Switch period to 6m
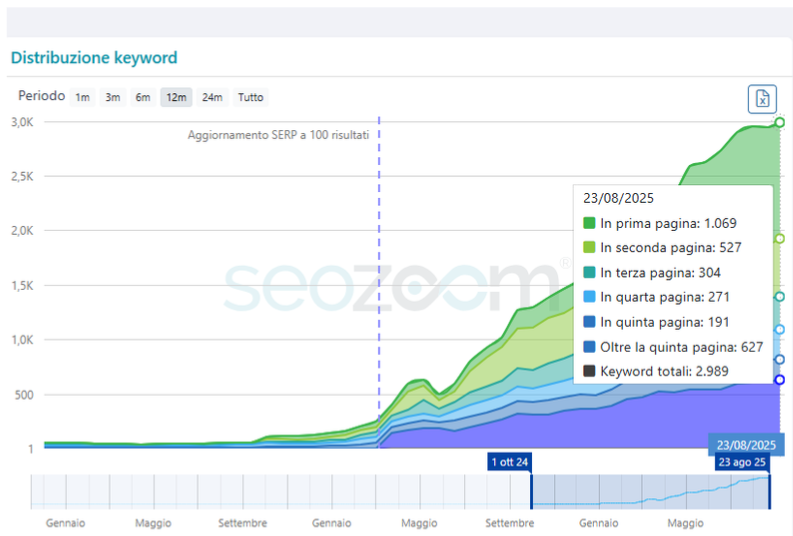 pos(143,97)
